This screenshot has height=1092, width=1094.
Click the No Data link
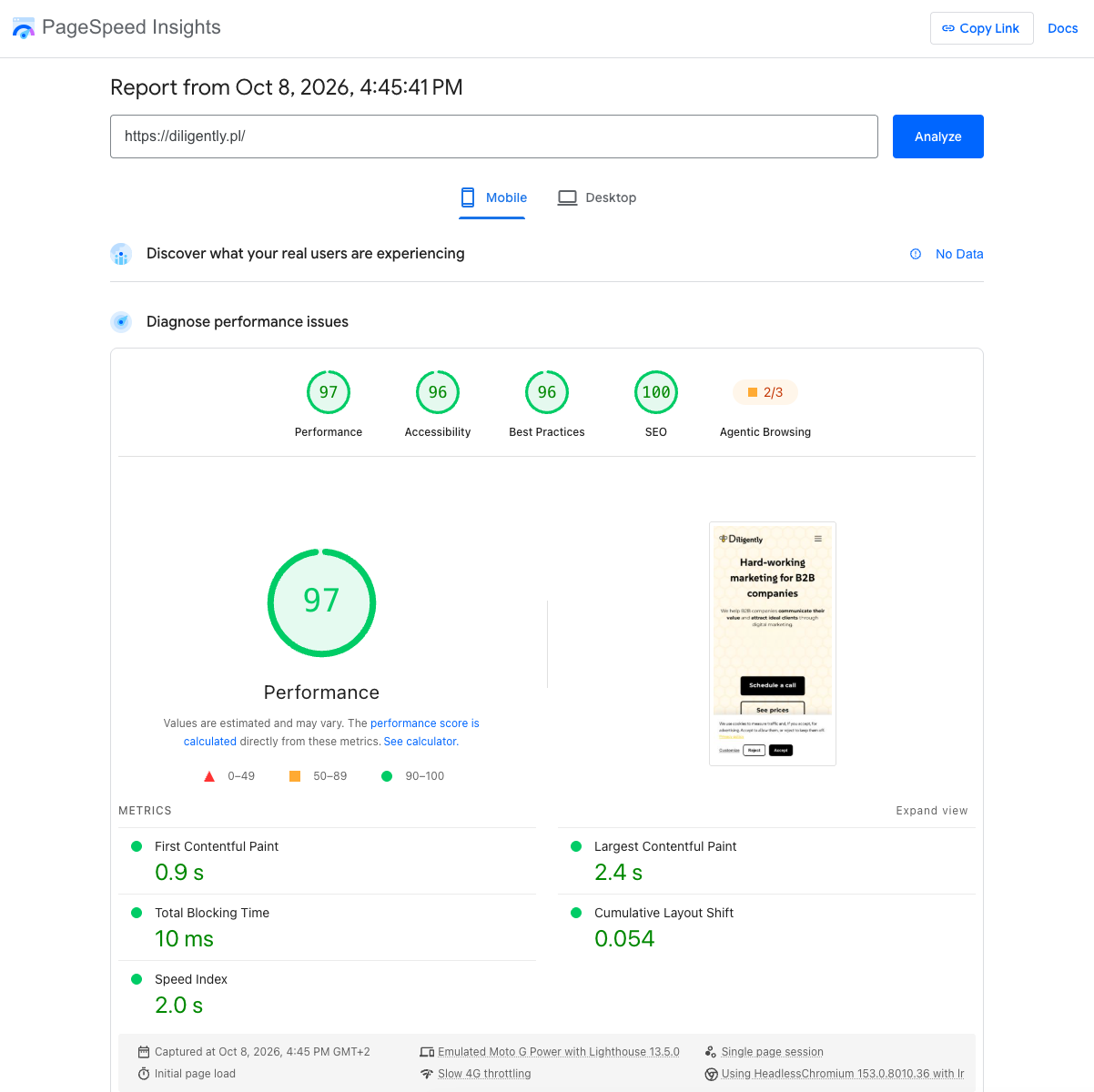coord(959,254)
